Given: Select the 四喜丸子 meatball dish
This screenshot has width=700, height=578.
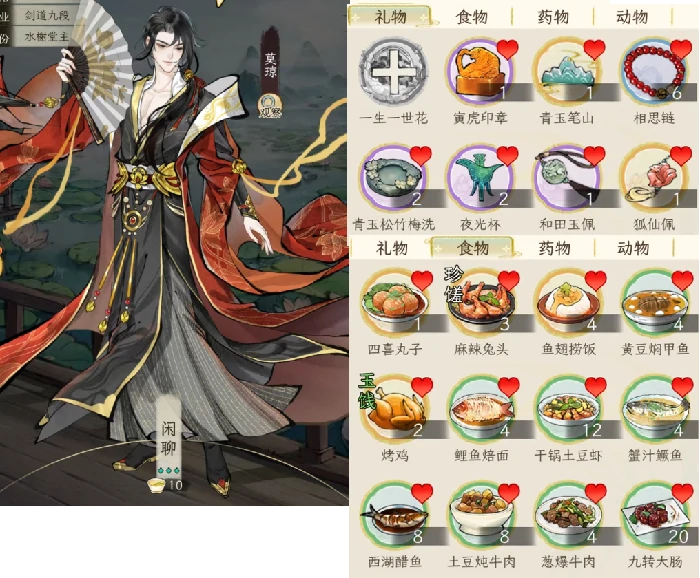Looking at the screenshot, I should (x=394, y=302).
